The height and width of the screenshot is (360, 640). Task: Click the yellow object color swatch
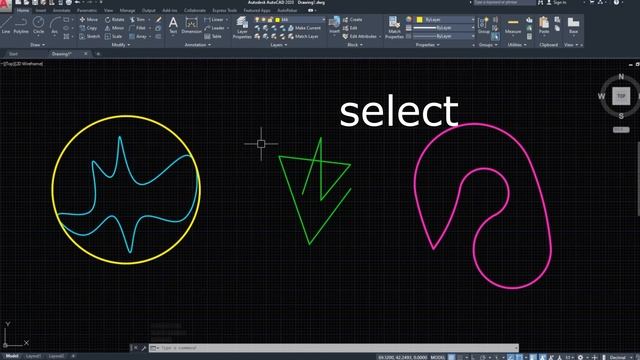click(420, 20)
